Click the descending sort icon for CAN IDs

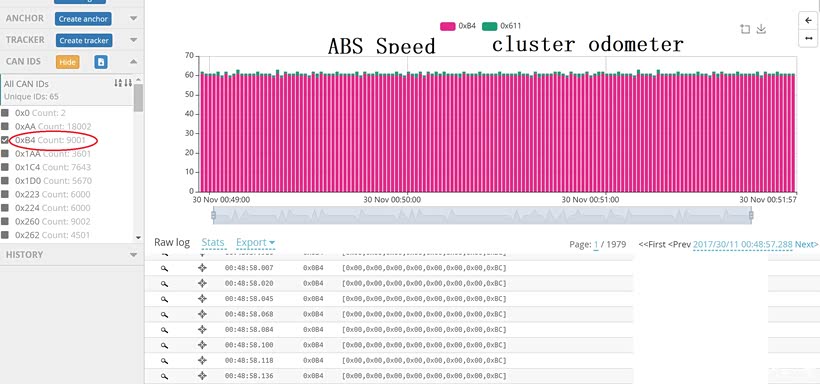127,83
